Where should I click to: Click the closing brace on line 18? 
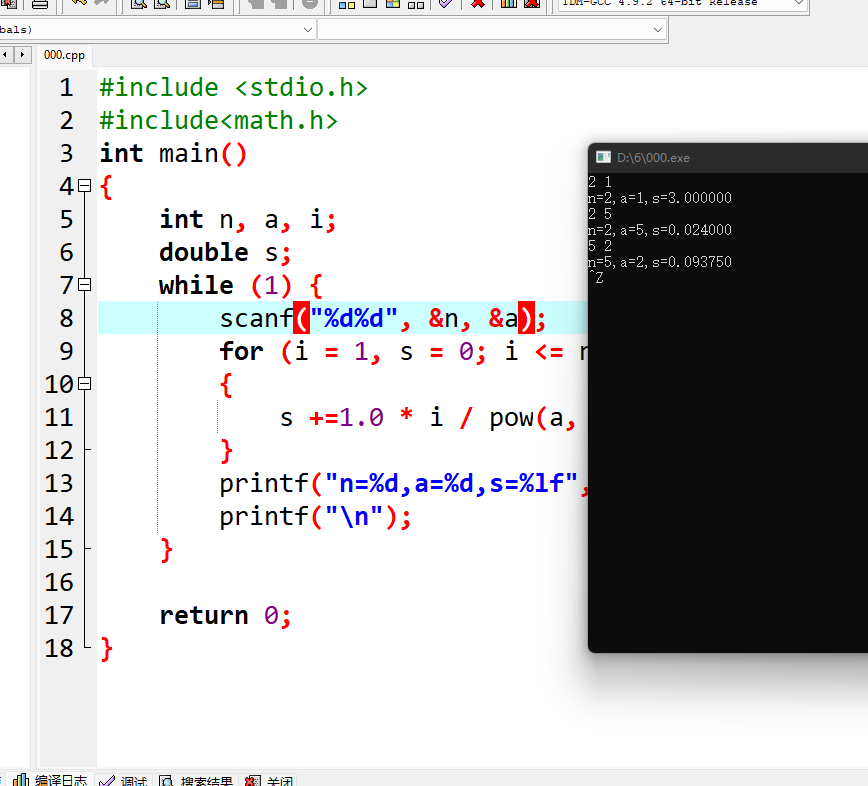click(106, 649)
